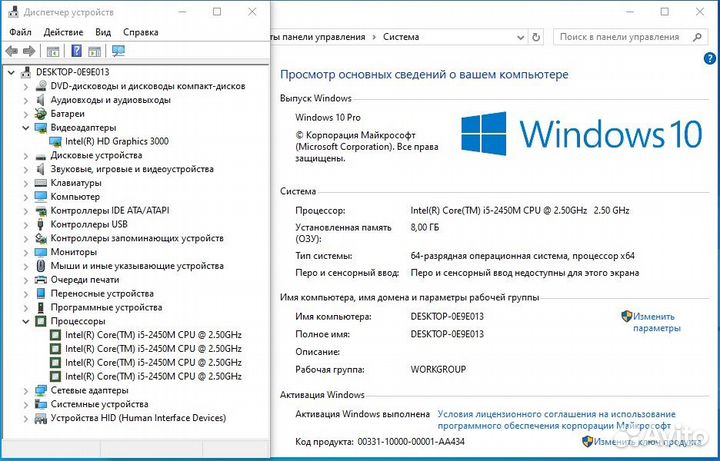The height and width of the screenshot is (461, 720).
Task: Click the Контроллеры USB icon
Action: [41, 224]
